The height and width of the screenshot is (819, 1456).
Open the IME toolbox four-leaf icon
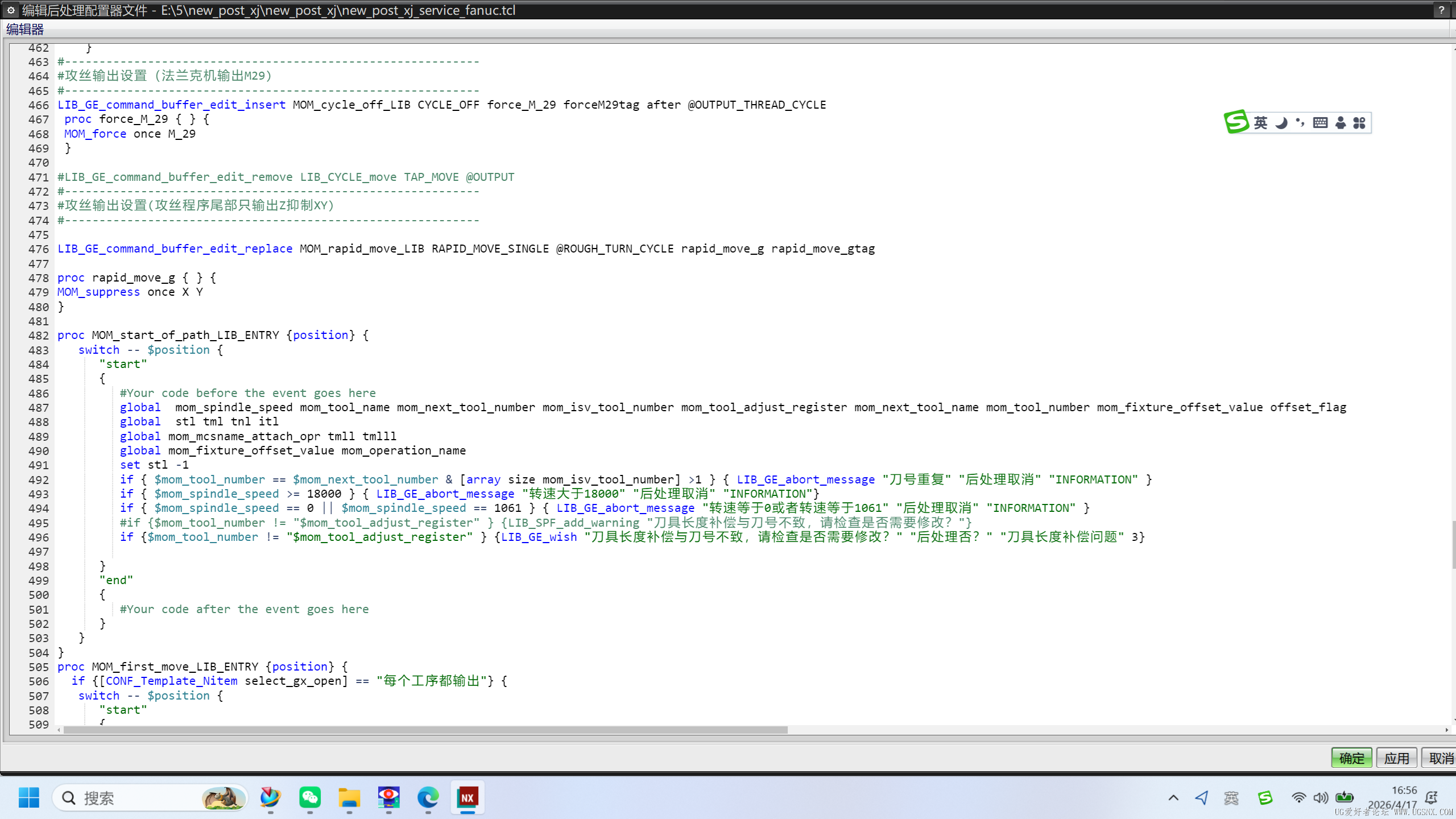1359,122
